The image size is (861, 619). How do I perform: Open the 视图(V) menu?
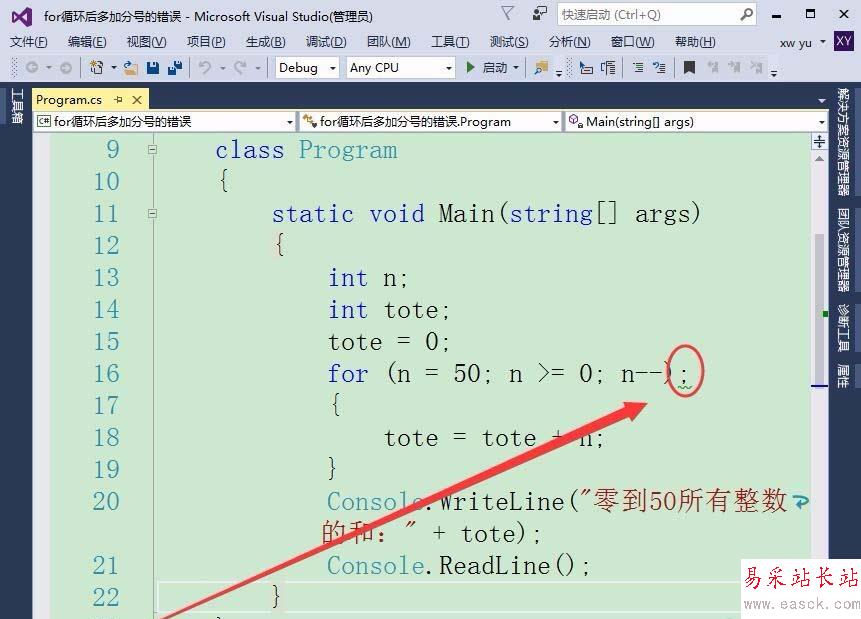click(x=146, y=42)
